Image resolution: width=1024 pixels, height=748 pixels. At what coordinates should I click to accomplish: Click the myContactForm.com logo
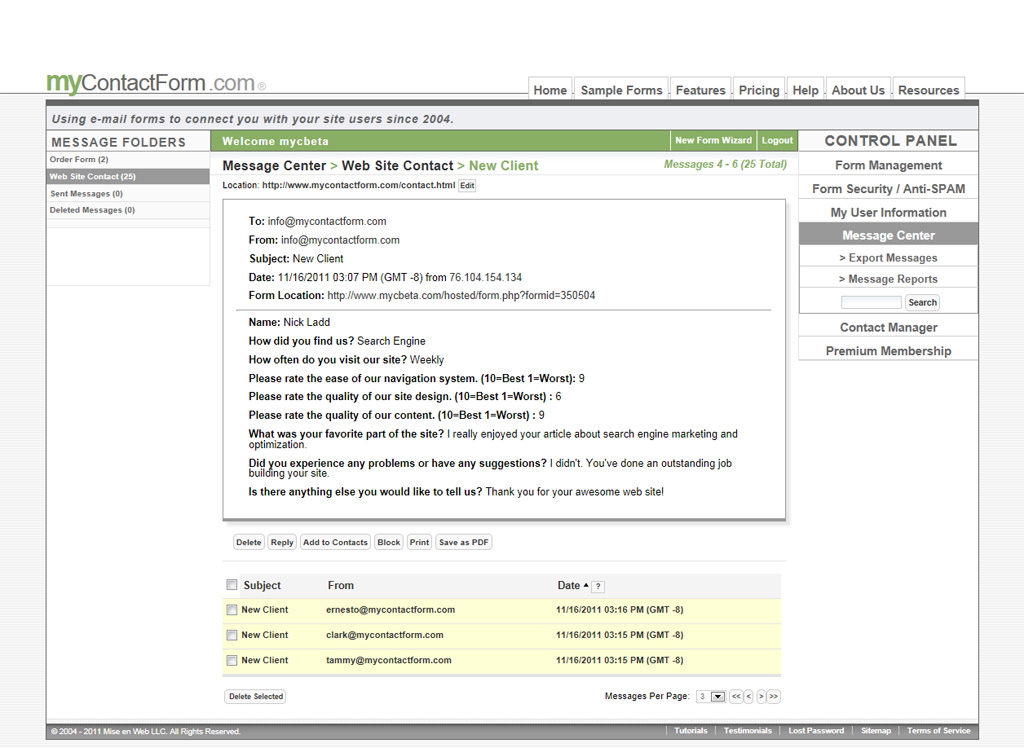(x=156, y=83)
